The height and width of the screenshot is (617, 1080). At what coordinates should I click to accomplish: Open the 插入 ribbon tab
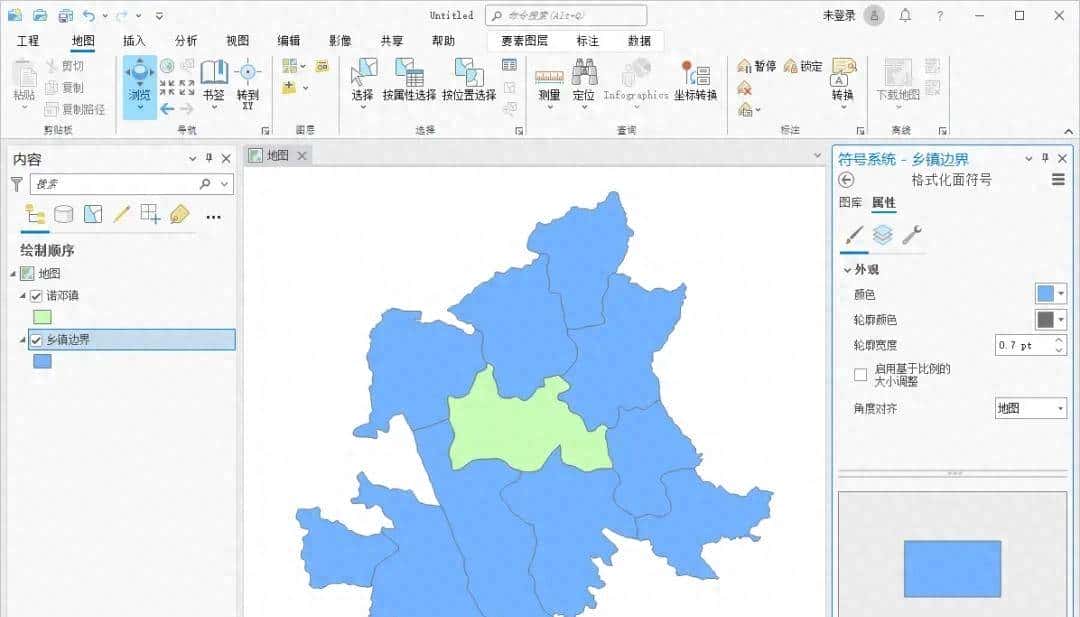(x=134, y=41)
